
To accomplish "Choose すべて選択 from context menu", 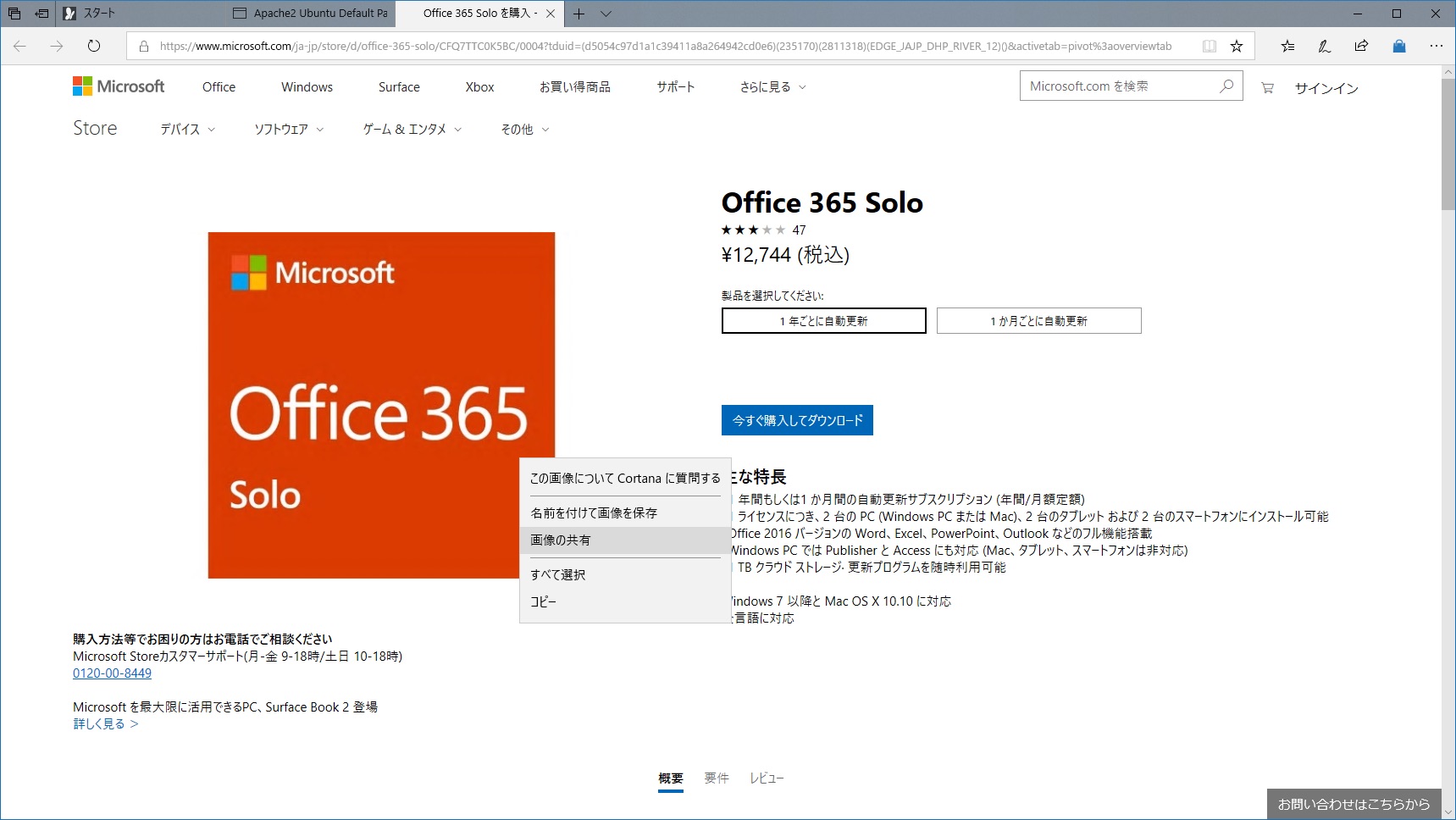I will pyautogui.click(x=625, y=575).
